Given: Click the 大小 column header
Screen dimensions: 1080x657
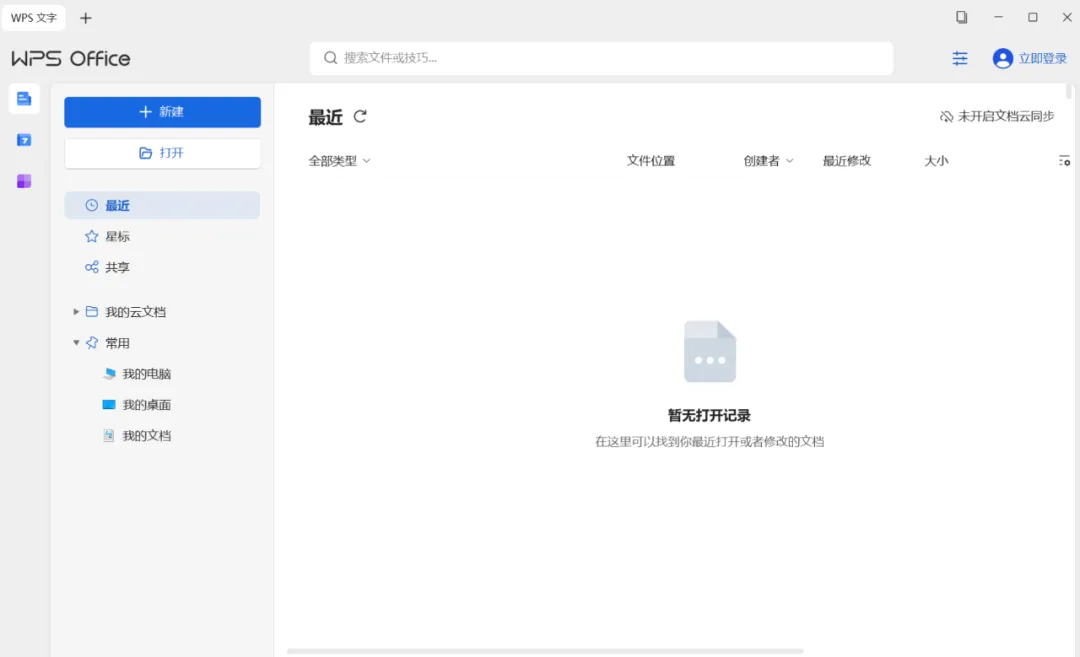Looking at the screenshot, I should 936,160.
